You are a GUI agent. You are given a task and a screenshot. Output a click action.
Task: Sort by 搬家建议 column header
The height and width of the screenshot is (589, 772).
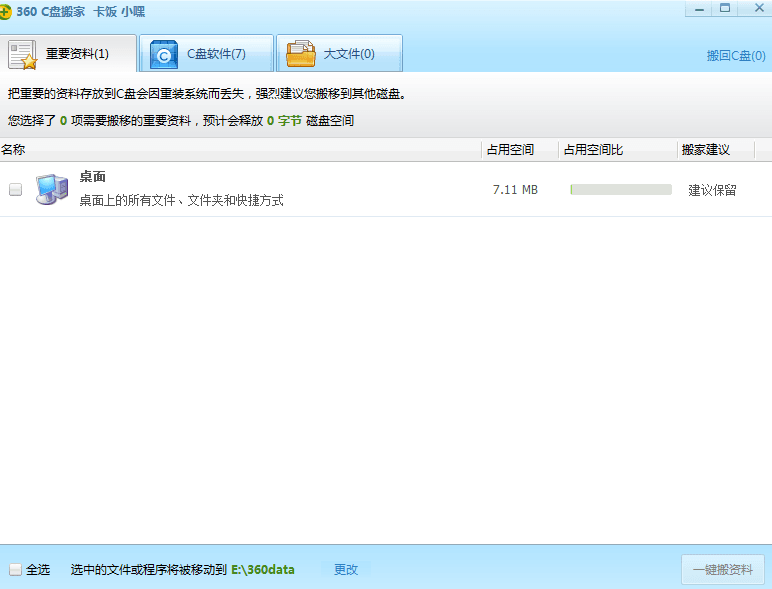706,150
